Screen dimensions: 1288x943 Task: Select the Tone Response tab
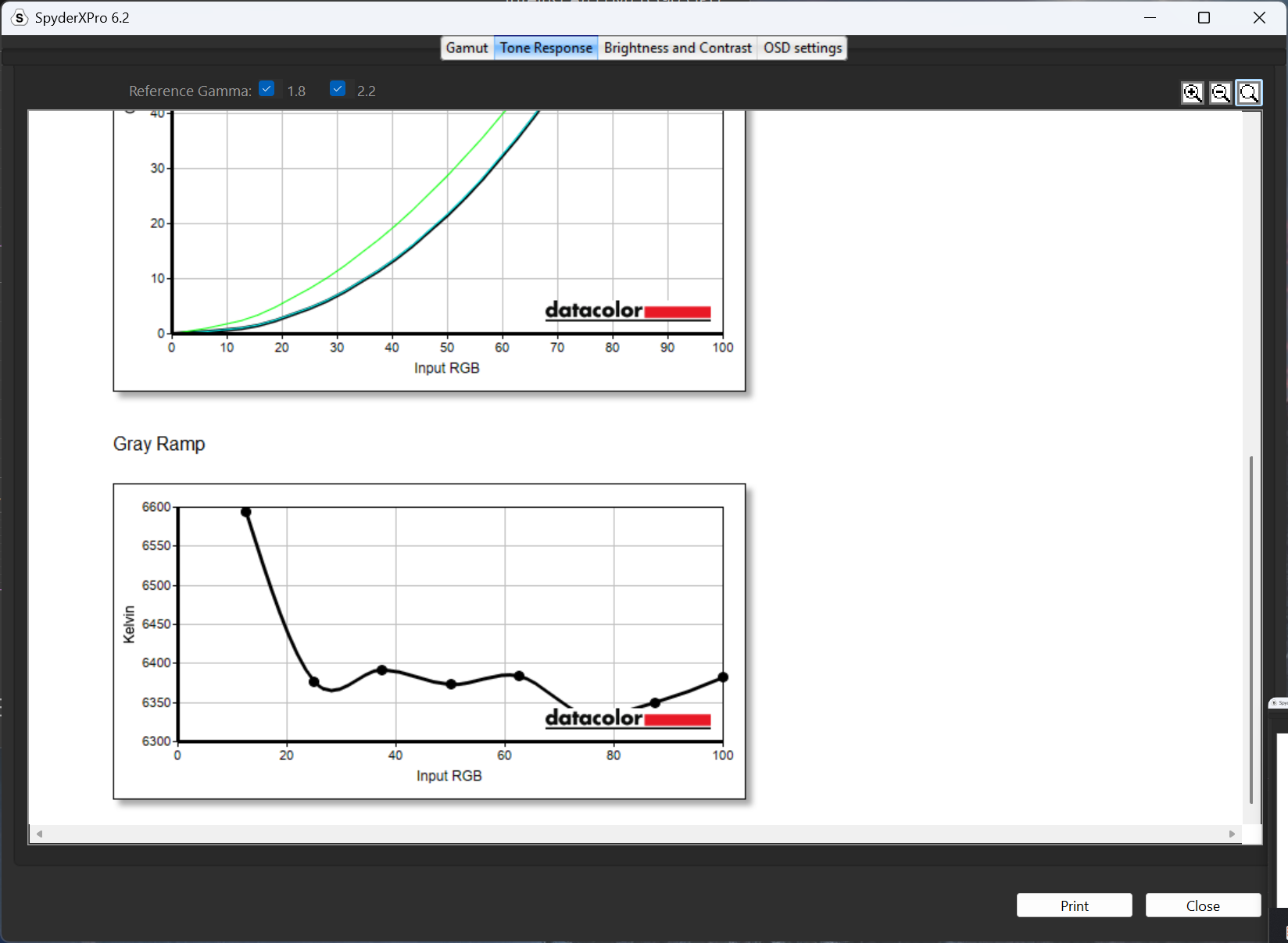tap(546, 48)
